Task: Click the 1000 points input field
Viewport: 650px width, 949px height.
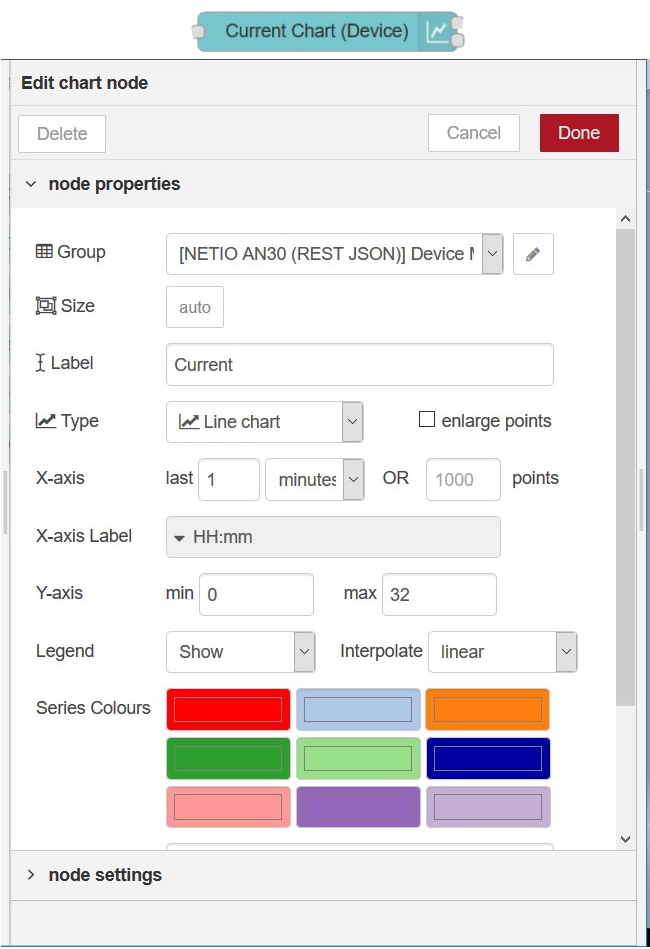Action: [x=463, y=479]
